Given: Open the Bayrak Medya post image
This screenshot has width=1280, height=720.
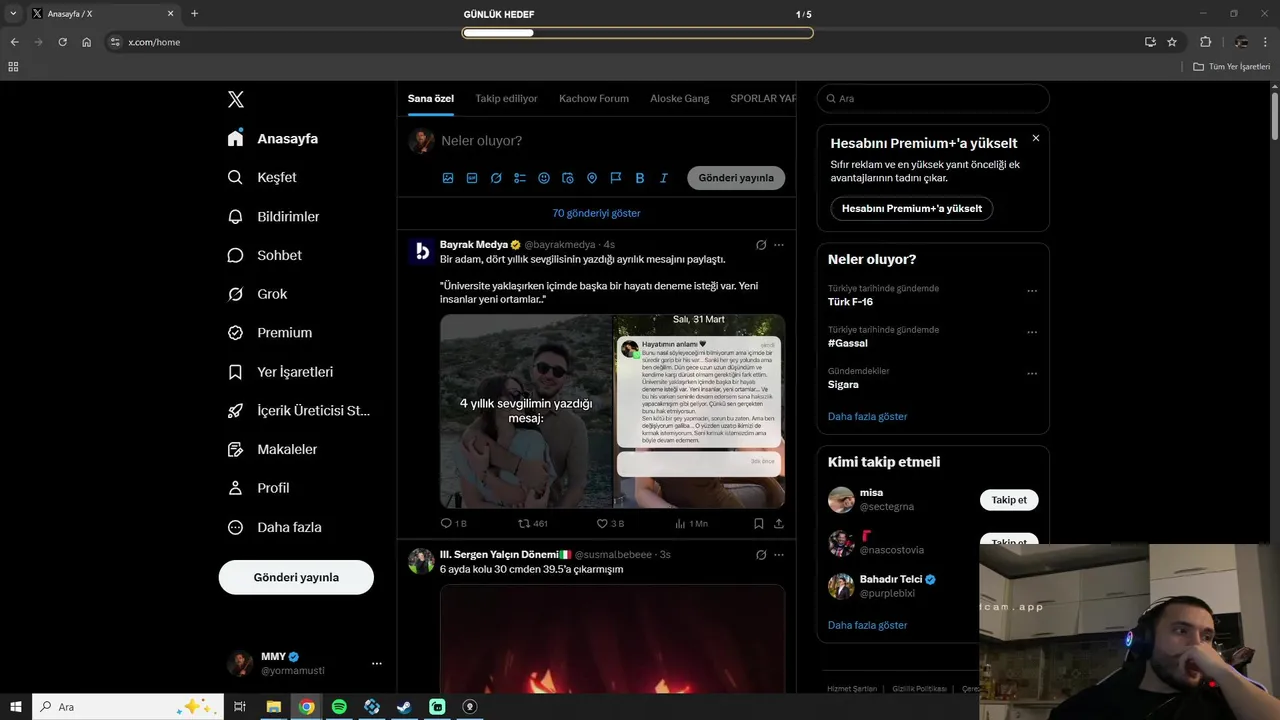Looking at the screenshot, I should (x=612, y=411).
